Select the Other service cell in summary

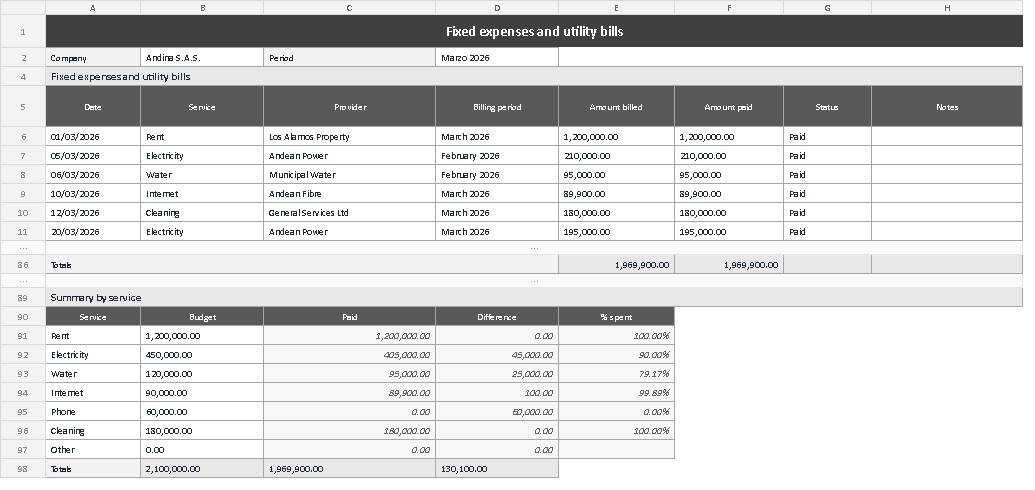click(x=93, y=450)
